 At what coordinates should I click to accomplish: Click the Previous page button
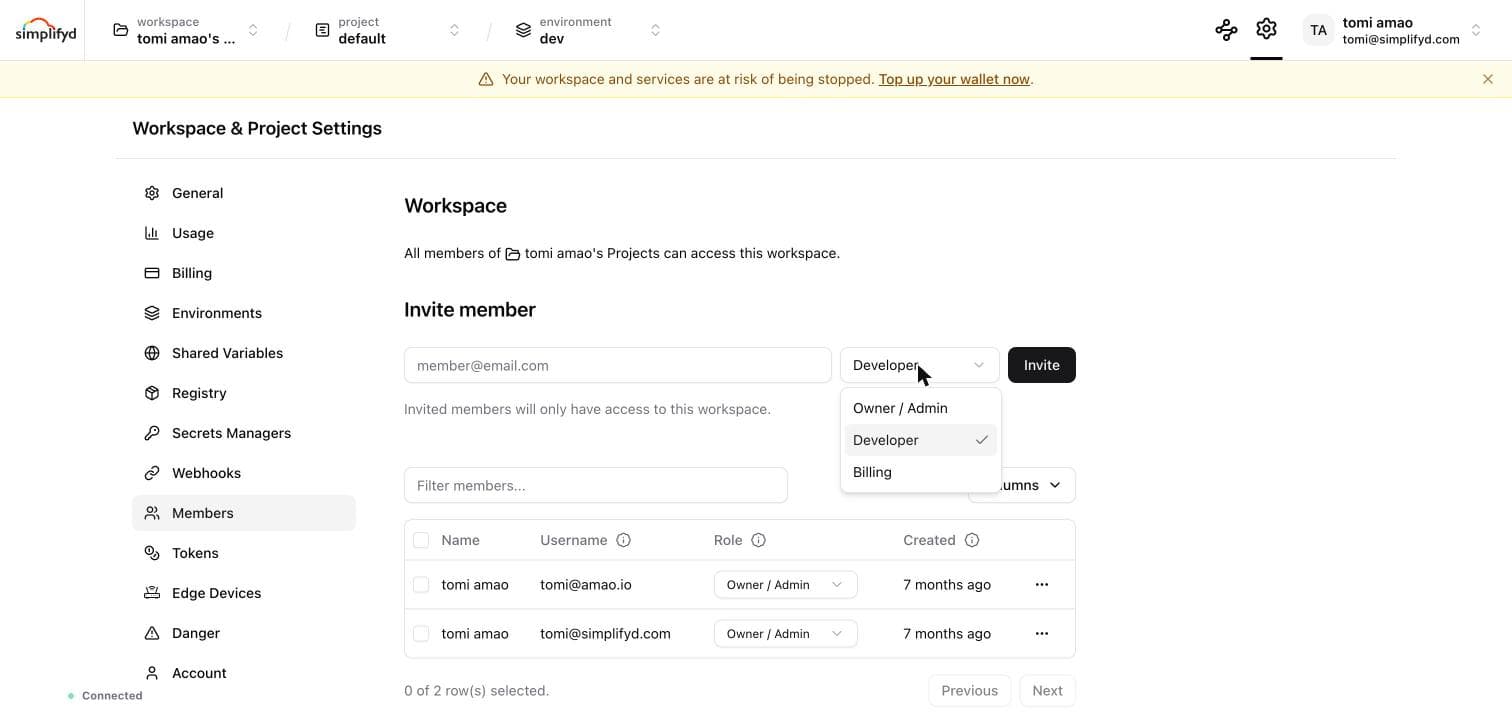pos(970,691)
